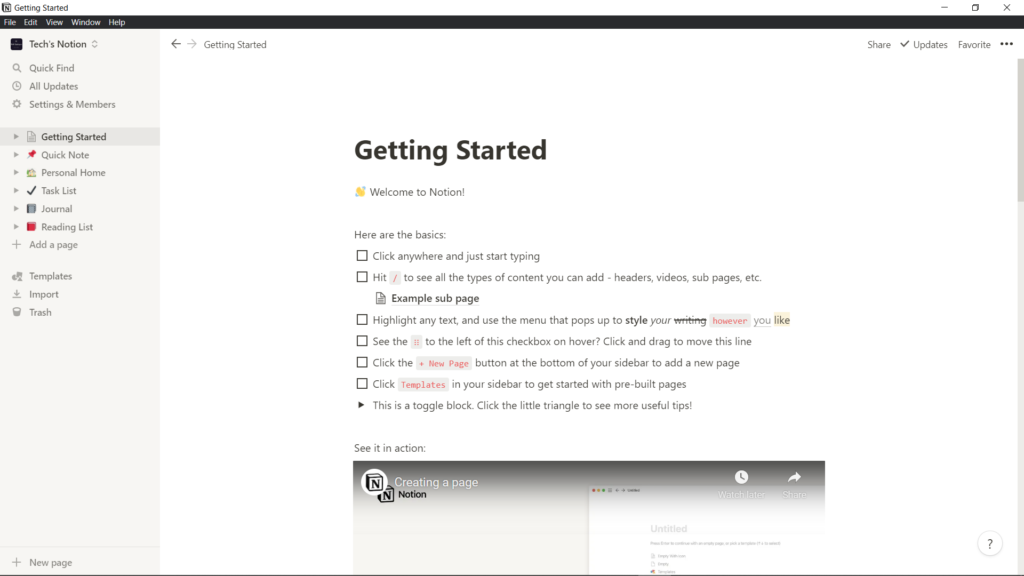The width and height of the screenshot is (1024, 576).
Task: Expand the Quick Note page tree arrow
Action: click(x=16, y=155)
